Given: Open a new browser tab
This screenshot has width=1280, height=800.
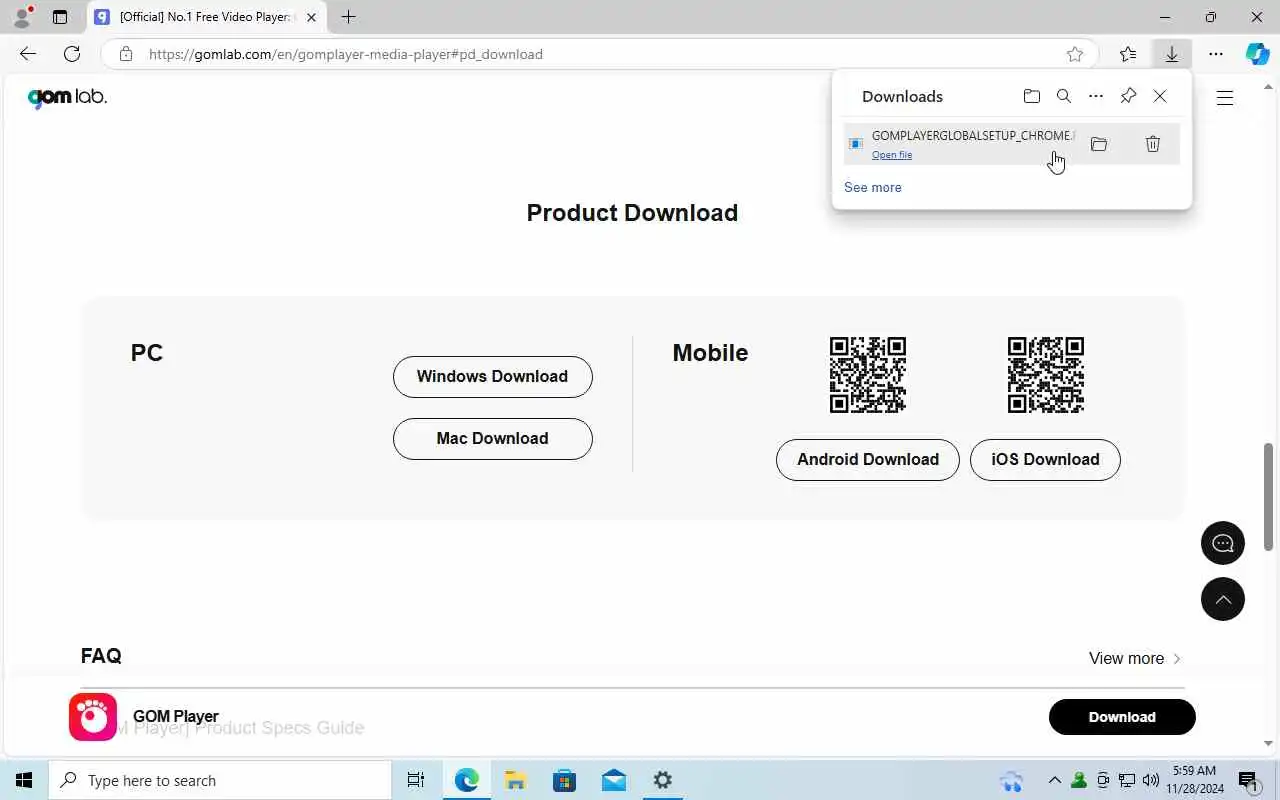Looking at the screenshot, I should pyautogui.click(x=348, y=17).
